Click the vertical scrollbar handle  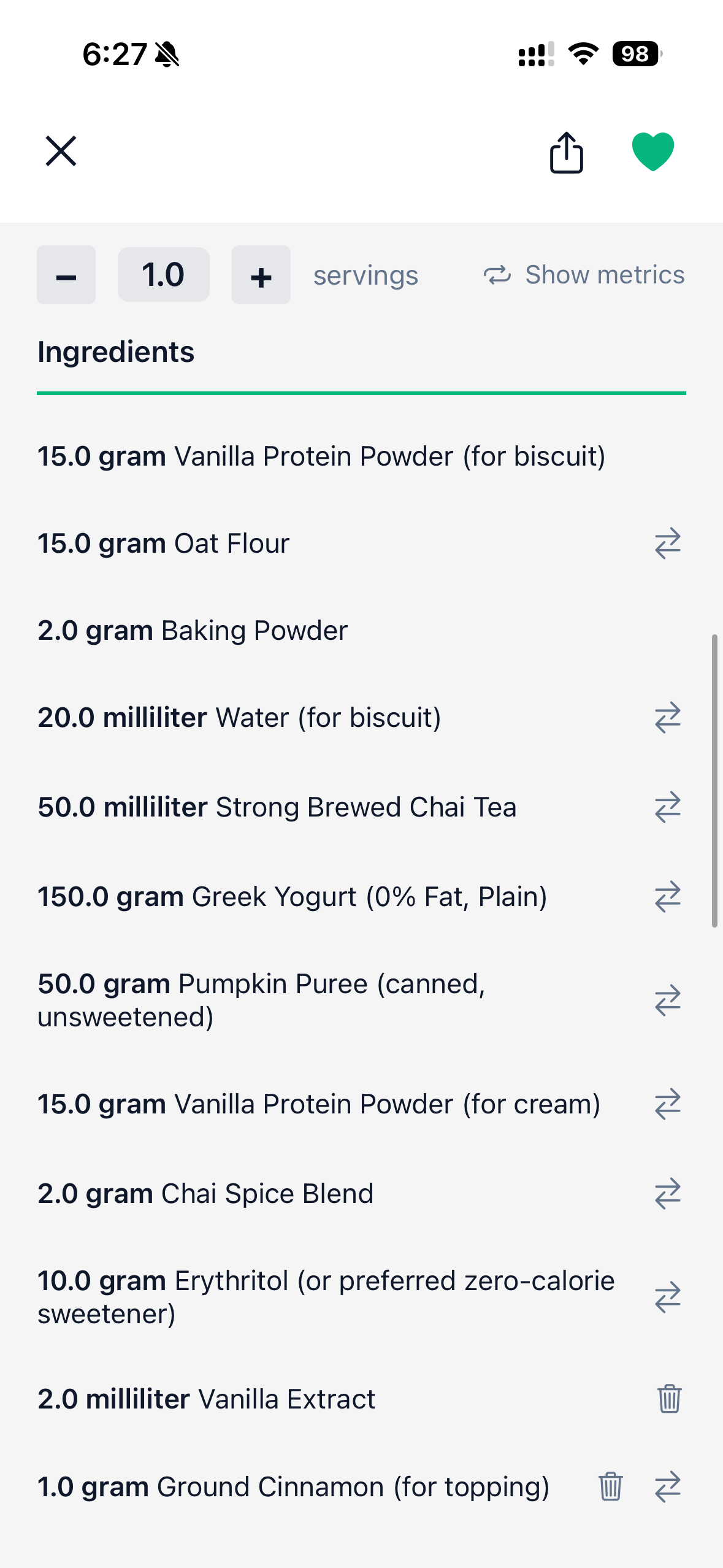click(714, 780)
